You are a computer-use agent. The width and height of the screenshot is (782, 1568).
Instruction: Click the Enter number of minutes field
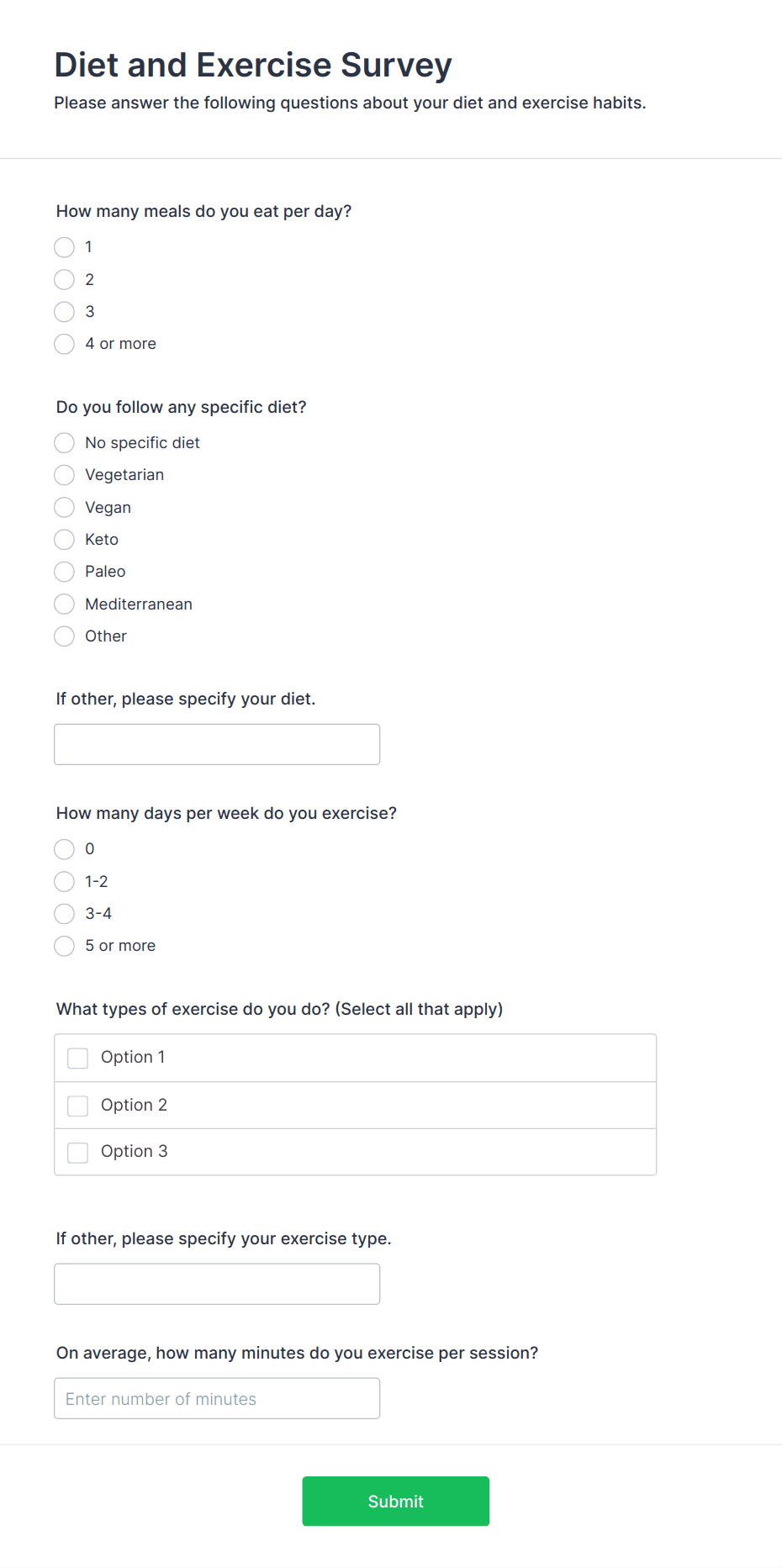click(x=217, y=1399)
